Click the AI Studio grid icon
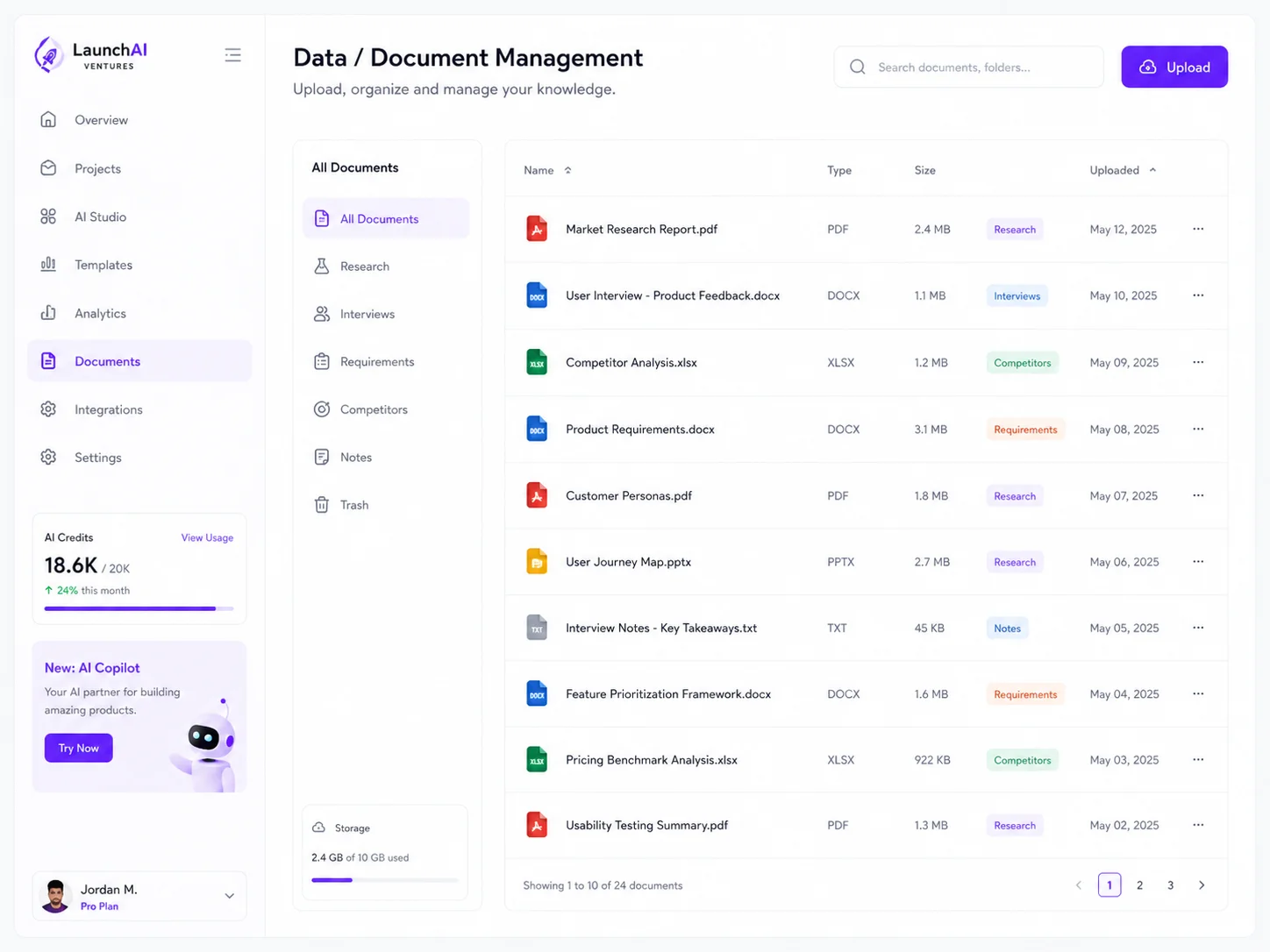This screenshot has width=1270, height=952. [48, 217]
